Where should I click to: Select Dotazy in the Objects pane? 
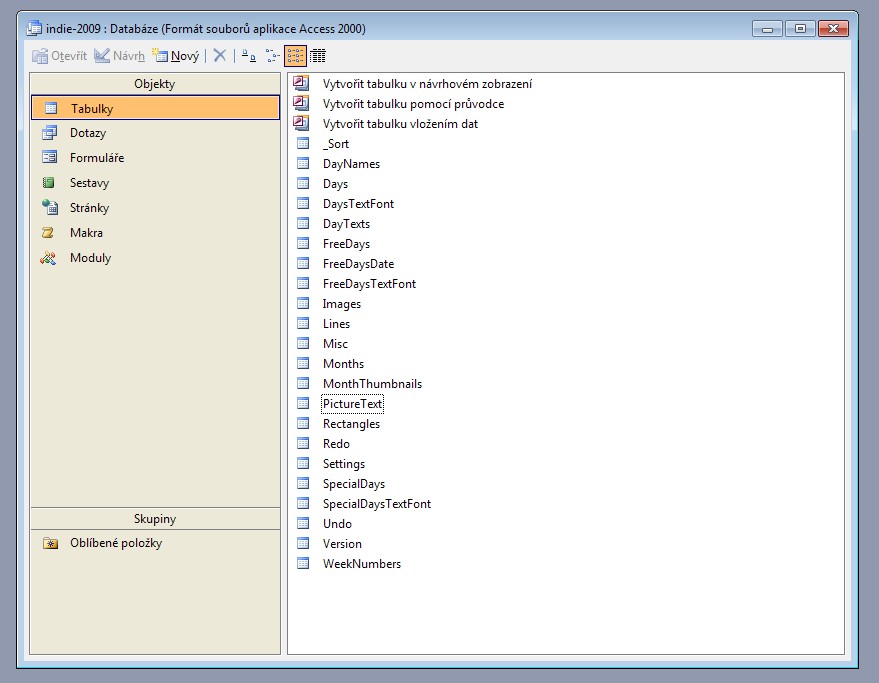(x=88, y=133)
